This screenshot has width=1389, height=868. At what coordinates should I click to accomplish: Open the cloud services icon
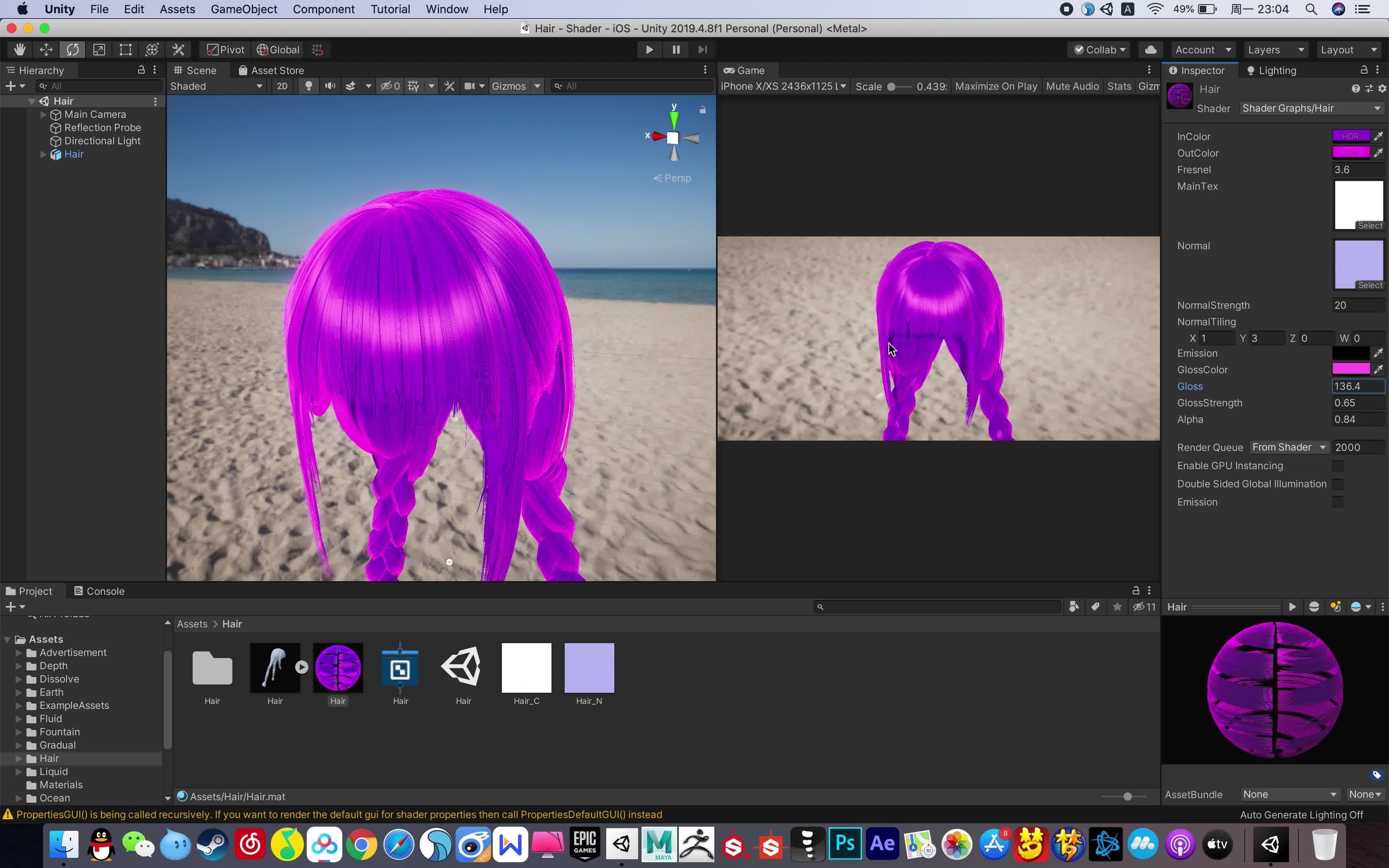(1150, 50)
